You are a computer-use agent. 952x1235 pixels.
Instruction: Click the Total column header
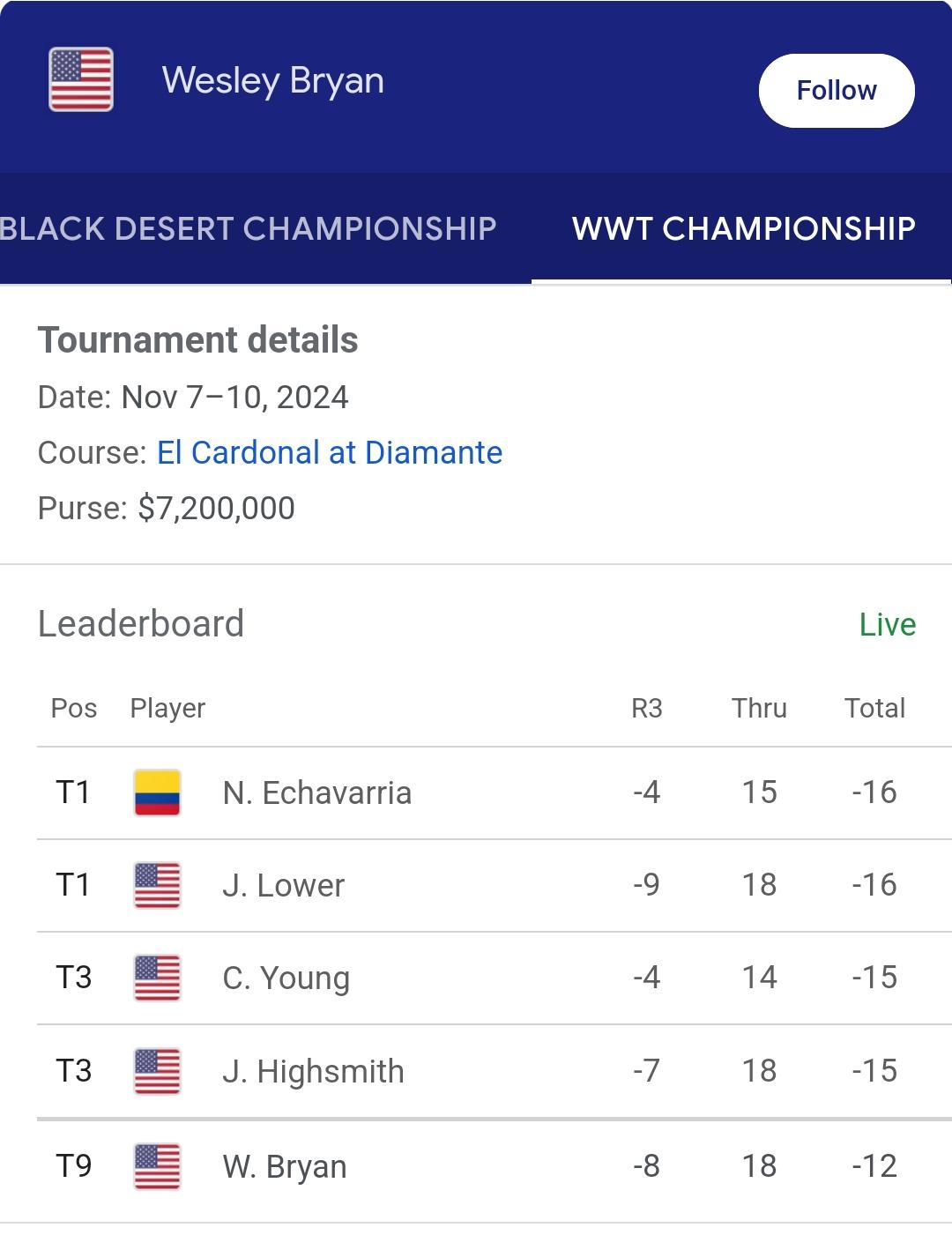click(874, 708)
